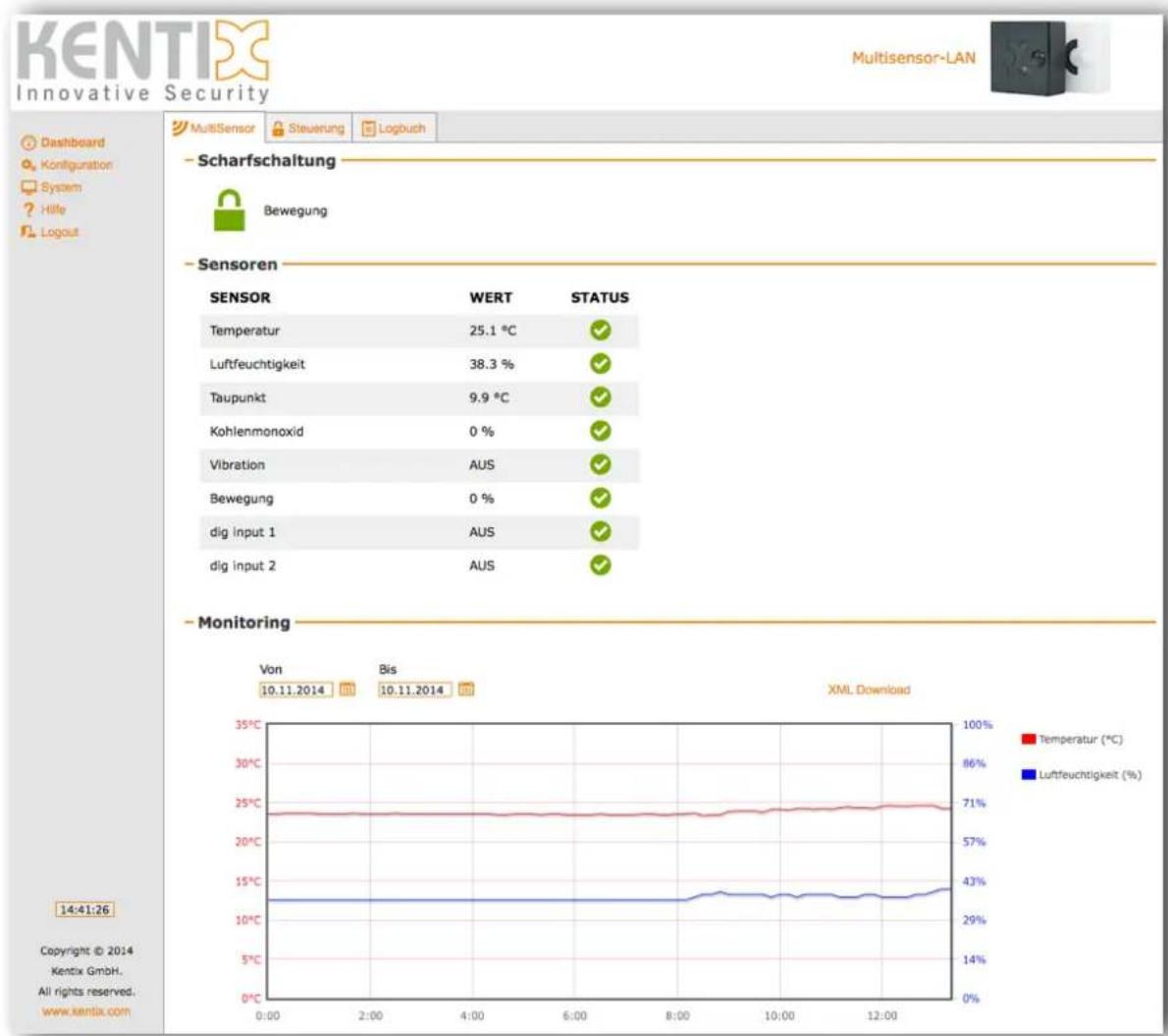The image size is (1168, 1036).
Task: Click the Taupunkt value 9.9 °C
Action: [x=490, y=397]
